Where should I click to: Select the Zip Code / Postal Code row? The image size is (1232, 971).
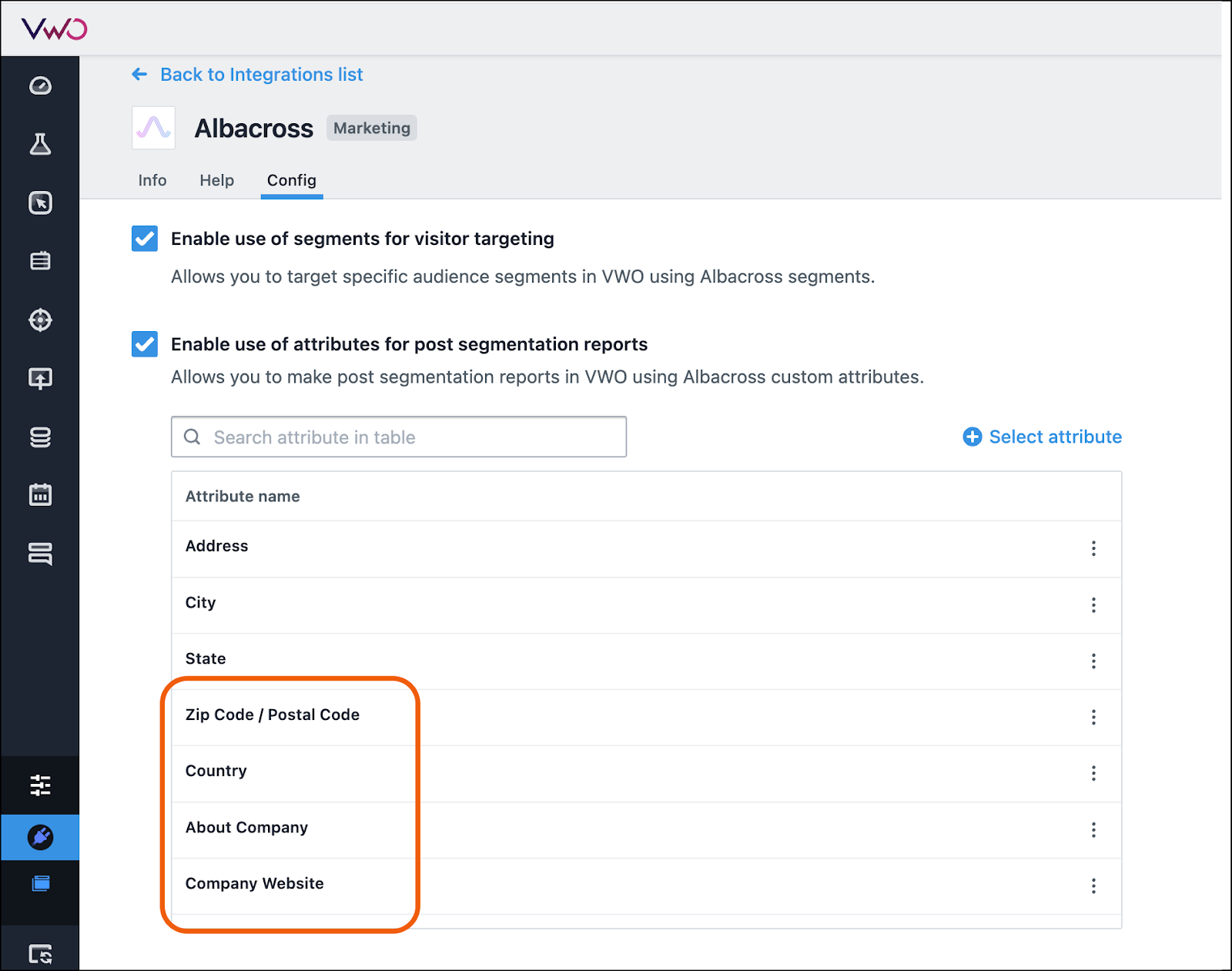tap(646, 717)
